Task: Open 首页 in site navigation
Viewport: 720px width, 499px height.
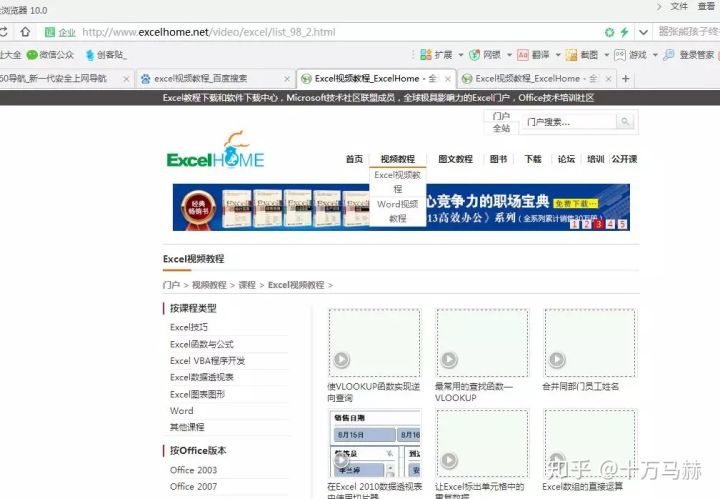Action: [x=354, y=159]
